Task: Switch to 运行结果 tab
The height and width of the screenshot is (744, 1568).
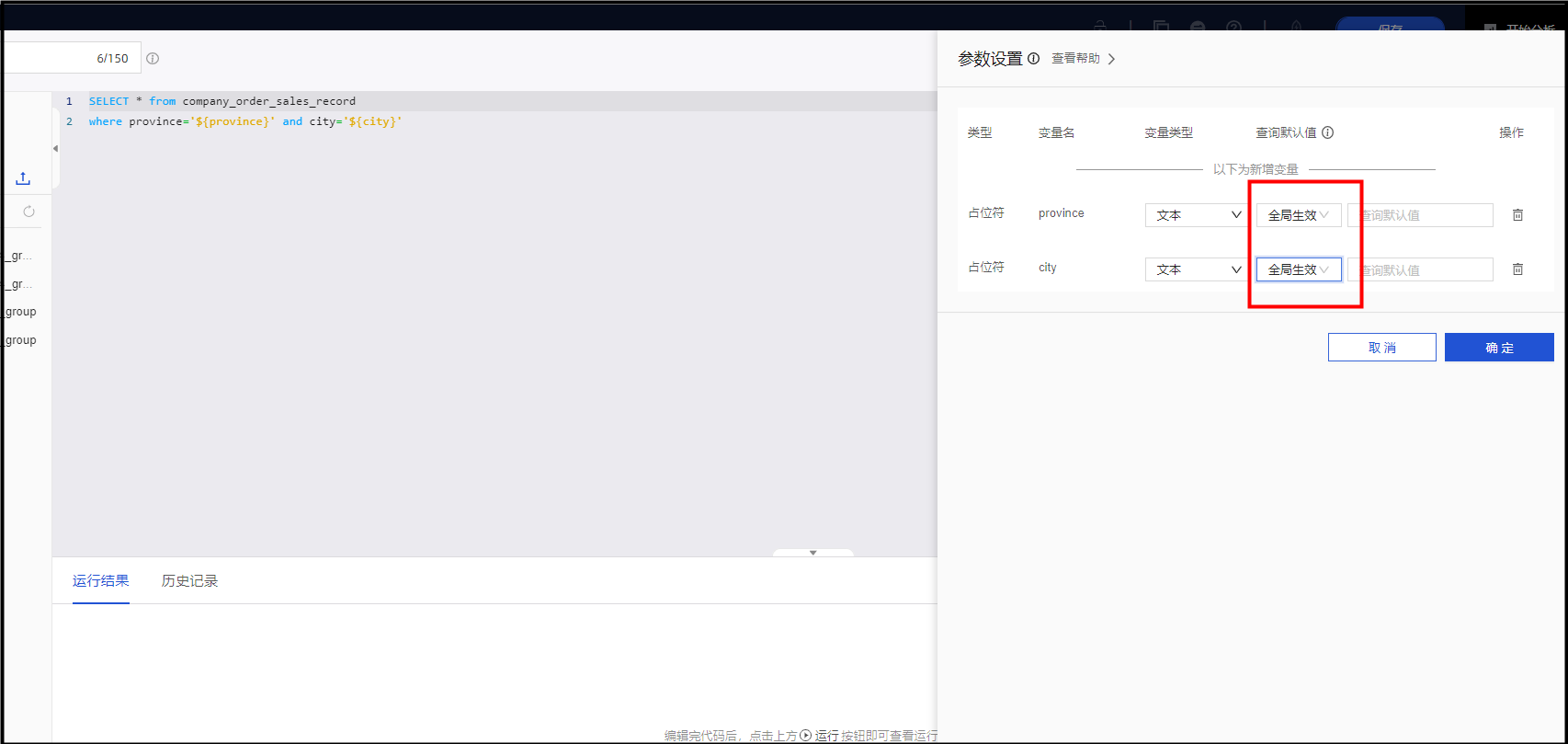Action: (x=100, y=581)
